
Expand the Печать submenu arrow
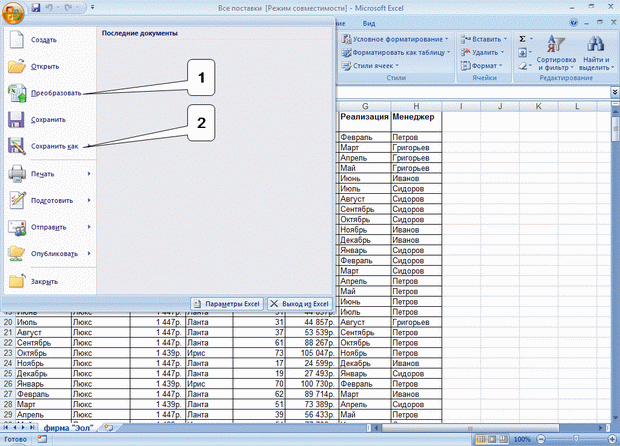pyautogui.click(x=89, y=174)
